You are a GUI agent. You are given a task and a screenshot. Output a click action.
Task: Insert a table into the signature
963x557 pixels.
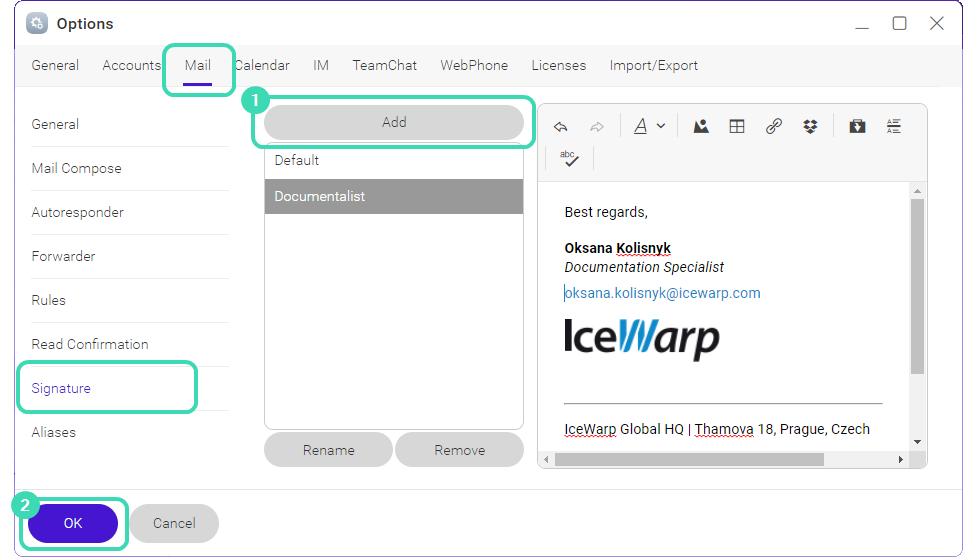click(737, 127)
